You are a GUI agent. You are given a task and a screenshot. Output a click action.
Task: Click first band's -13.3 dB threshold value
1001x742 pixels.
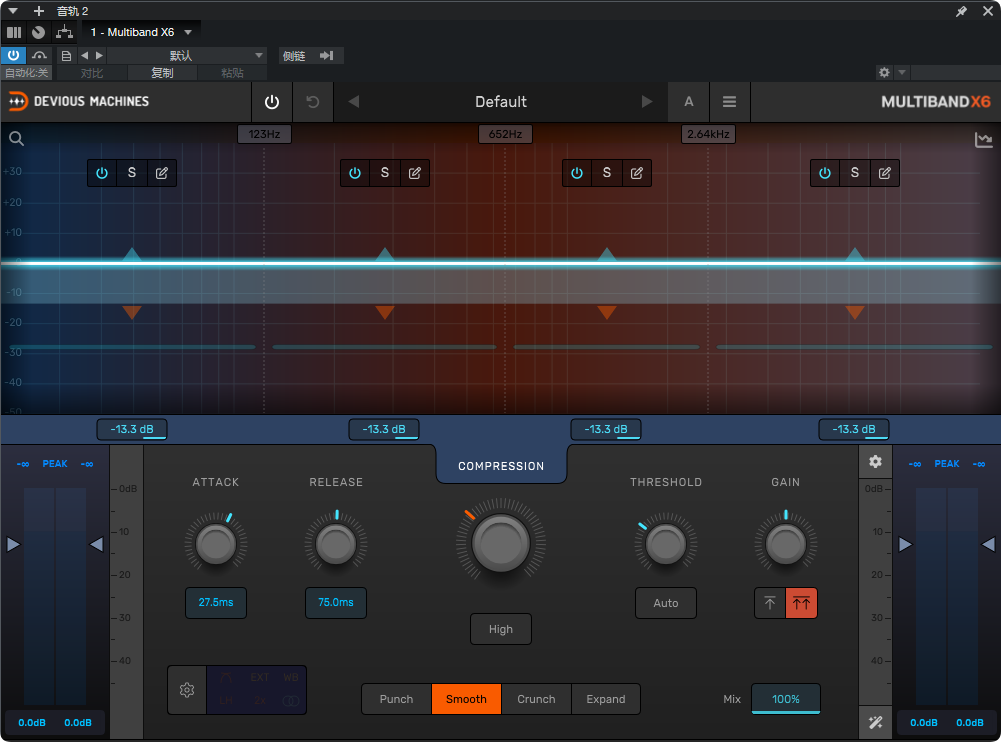coord(132,429)
